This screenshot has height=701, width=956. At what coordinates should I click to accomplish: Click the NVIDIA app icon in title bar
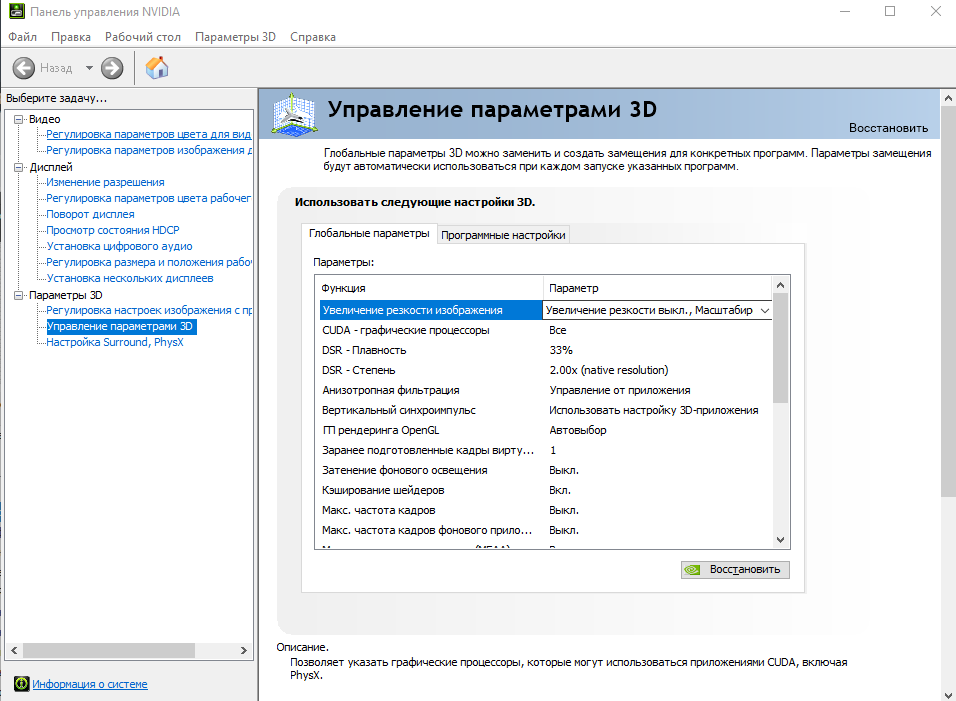click(16, 11)
